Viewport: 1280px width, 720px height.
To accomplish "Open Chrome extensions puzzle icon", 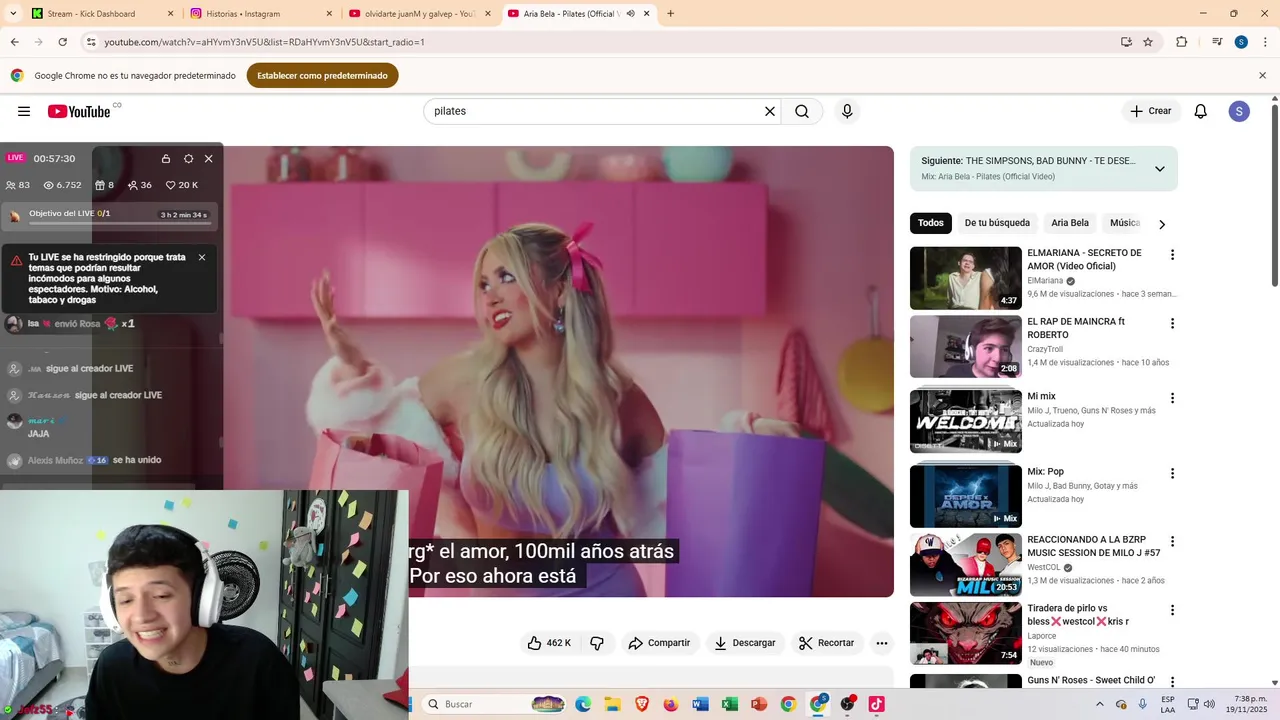I will [x=1182, y=42].
